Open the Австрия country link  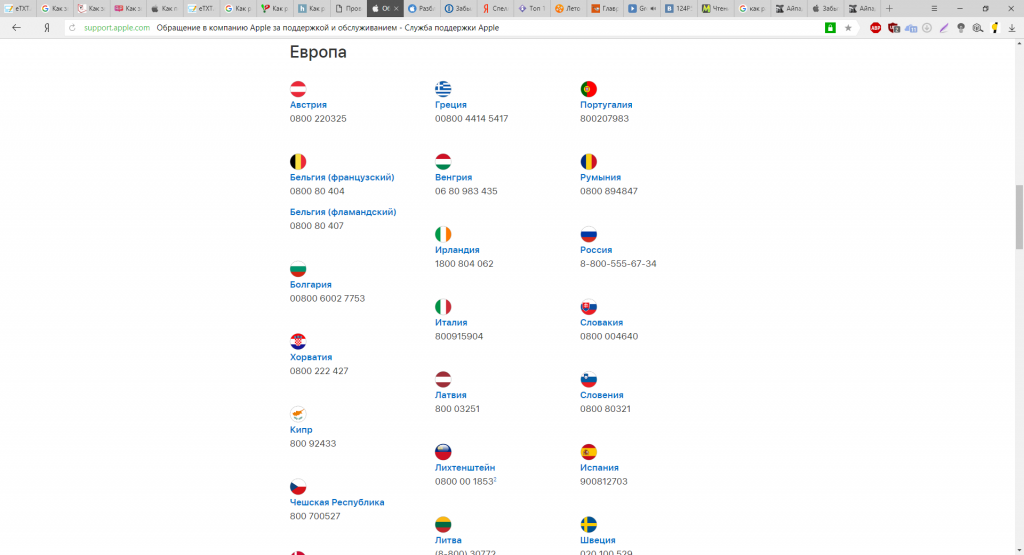(308, 104)
